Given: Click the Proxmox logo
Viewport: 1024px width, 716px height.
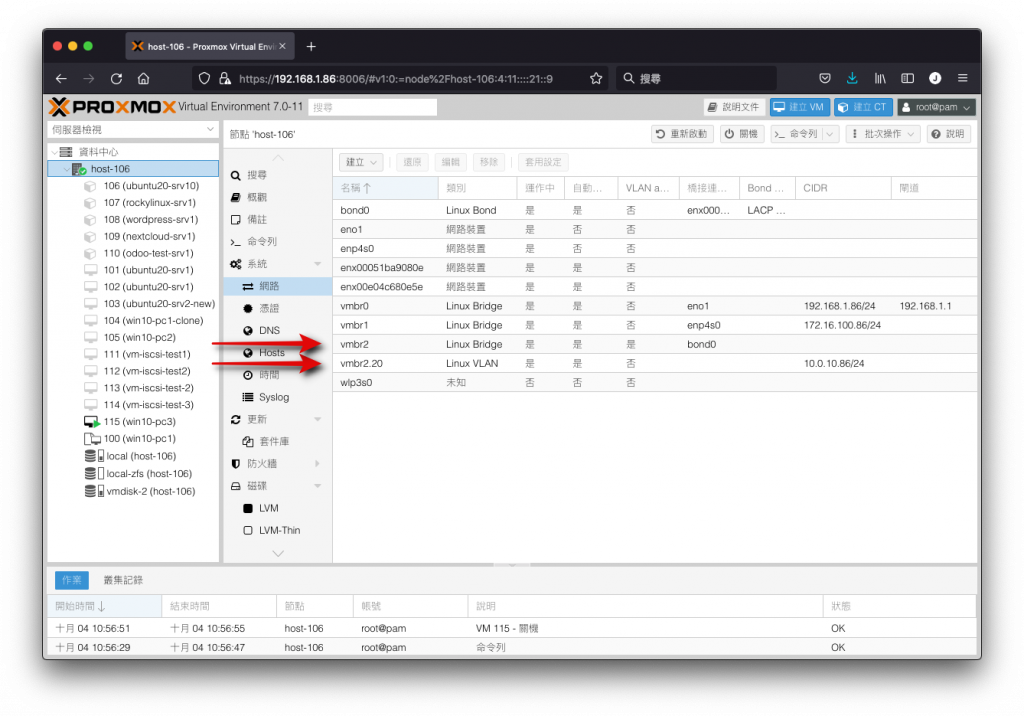Looking at the screenshot, I should (x=112, y=106).
